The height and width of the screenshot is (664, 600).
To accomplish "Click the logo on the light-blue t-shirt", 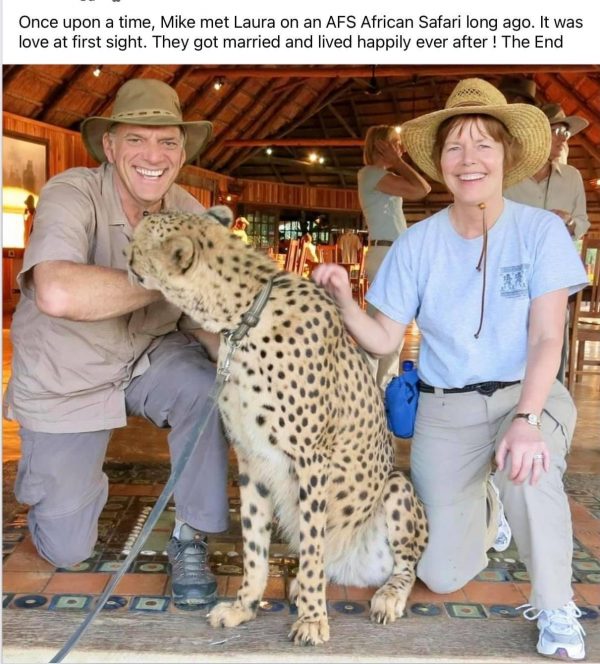I will click(513, 280).
